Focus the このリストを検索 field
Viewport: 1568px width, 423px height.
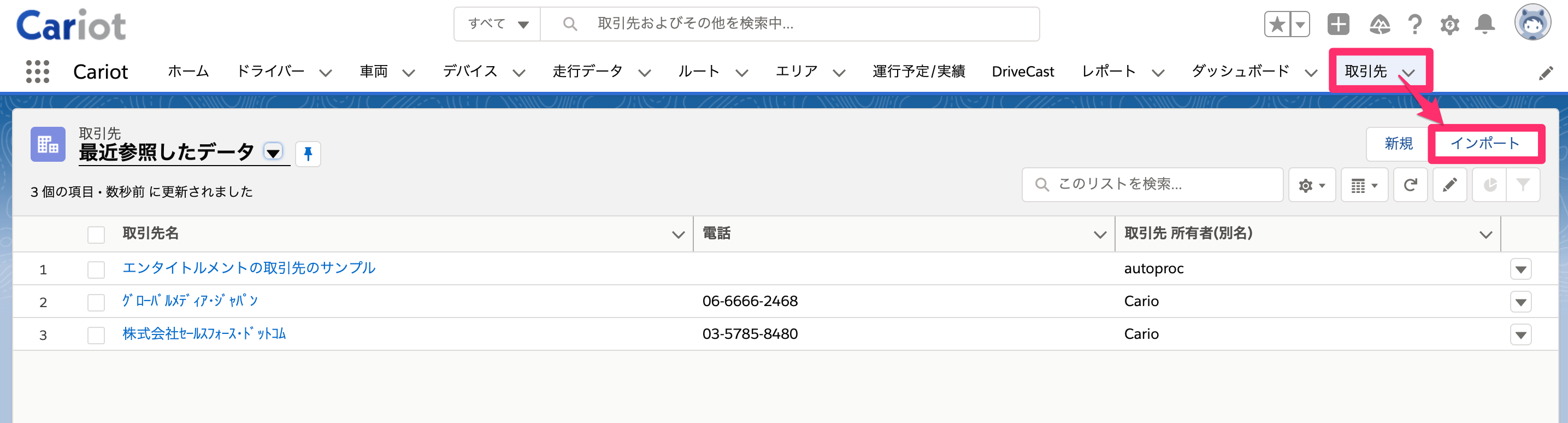tap(1152, 185)
